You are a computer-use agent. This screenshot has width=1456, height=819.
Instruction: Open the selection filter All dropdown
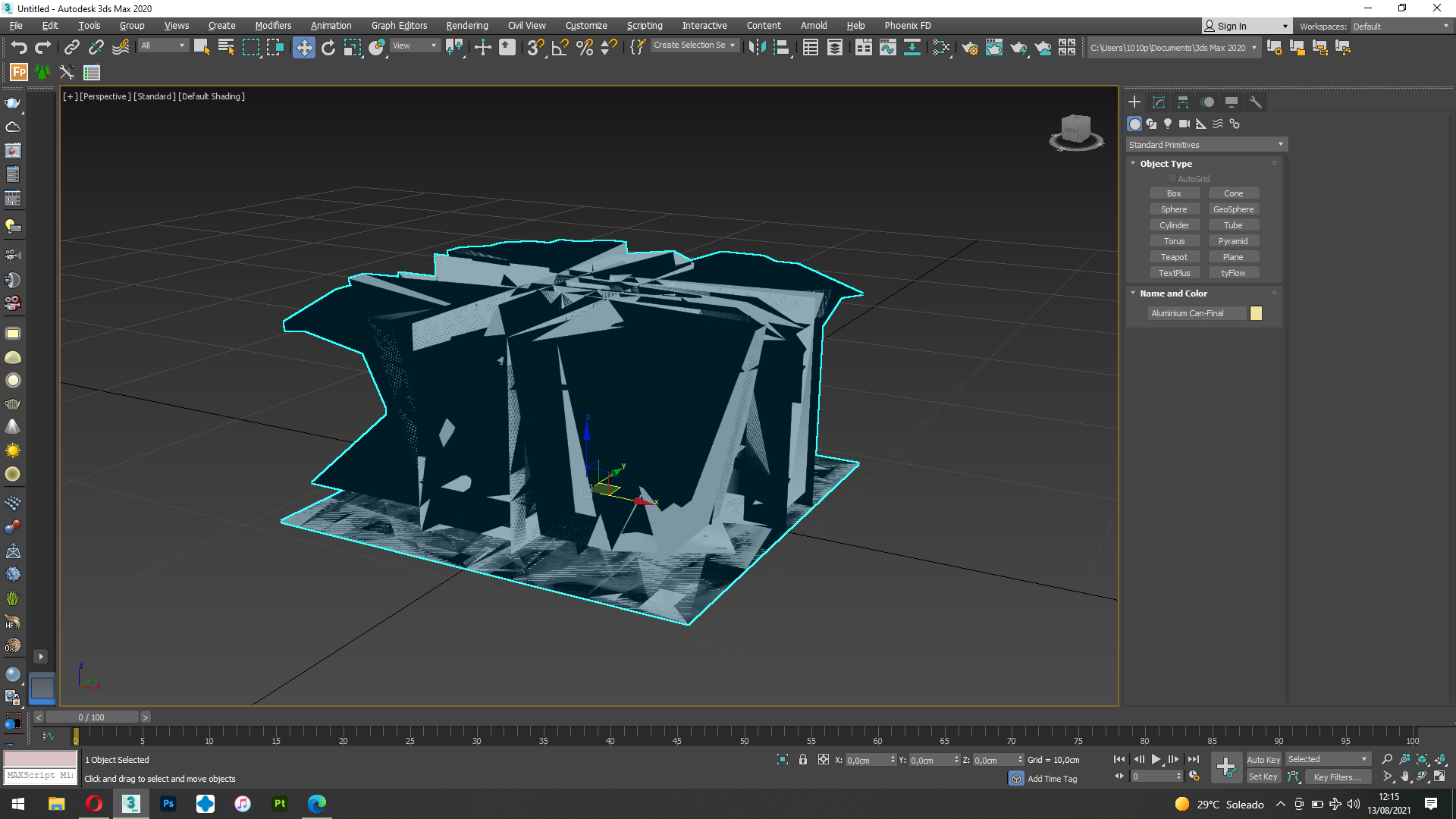[x=162, y=45]
